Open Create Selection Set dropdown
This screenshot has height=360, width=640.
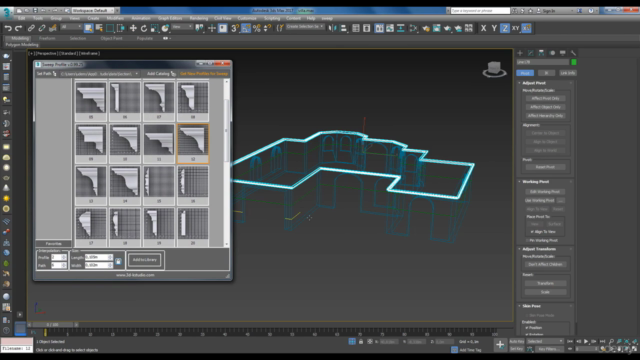click(x=305, y=27)
